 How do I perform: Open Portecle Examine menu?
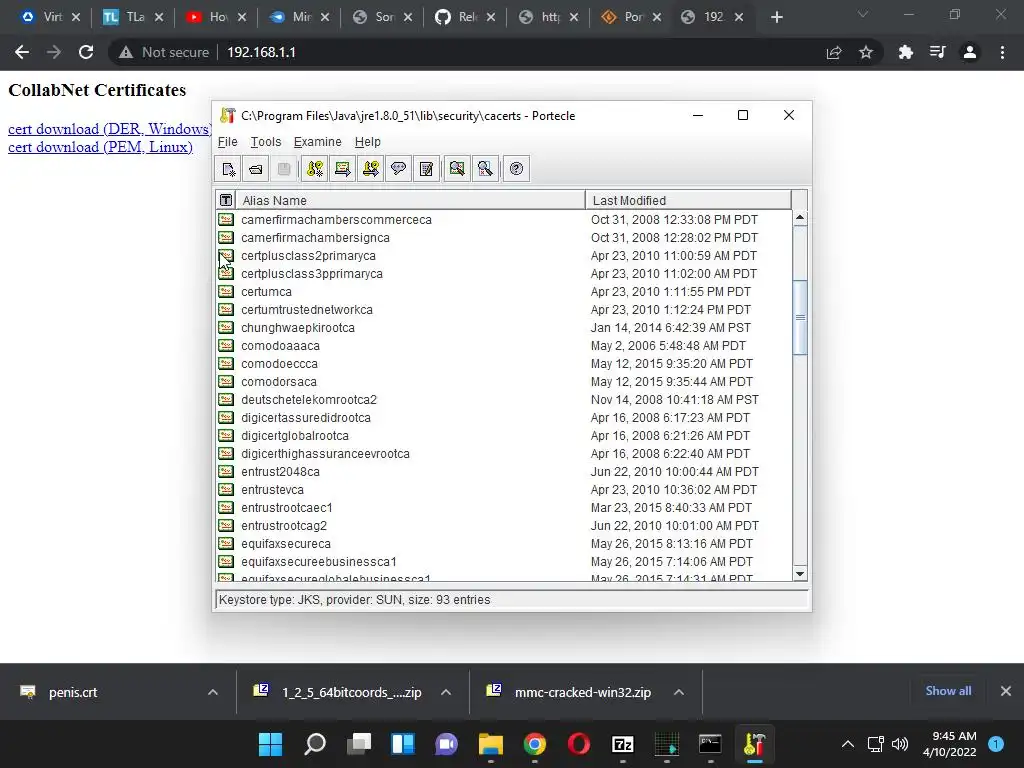[317, 142]
